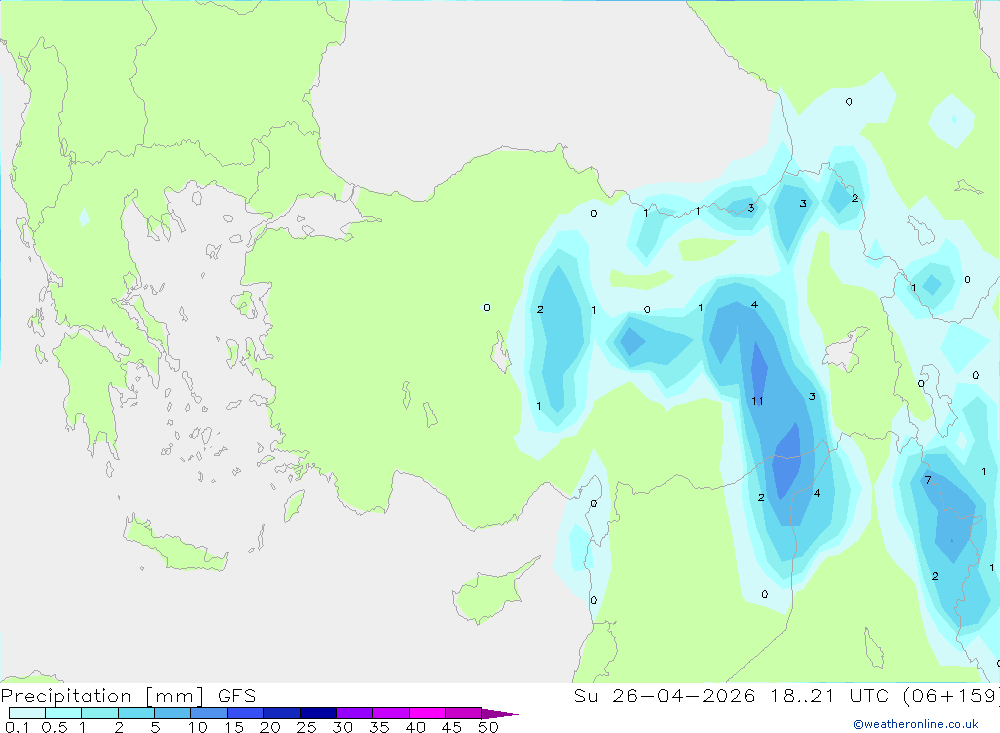Click the 30–35 mm violet legend segment
The image size is (1000, 733).
[355, 713]
